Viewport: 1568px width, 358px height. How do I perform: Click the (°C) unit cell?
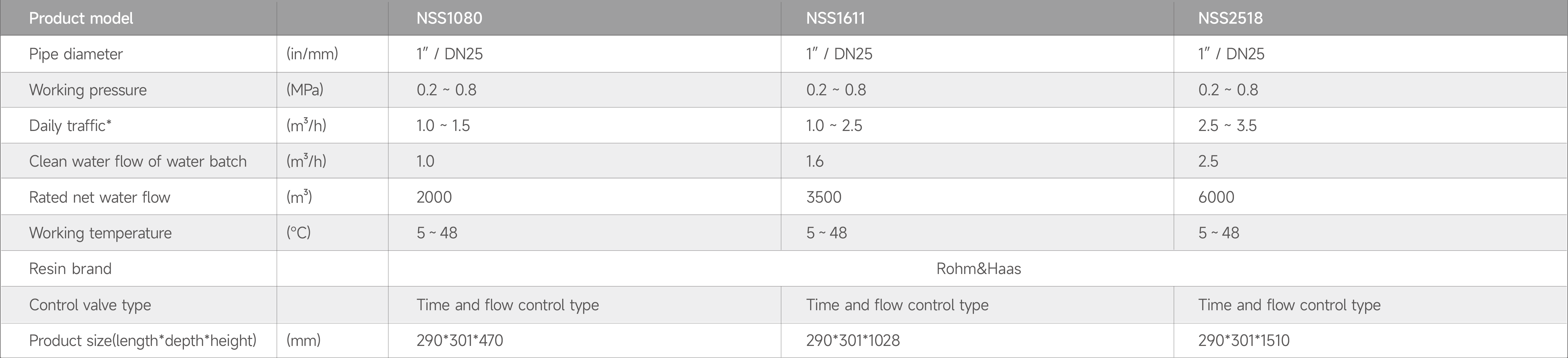[x=299, y=233]
